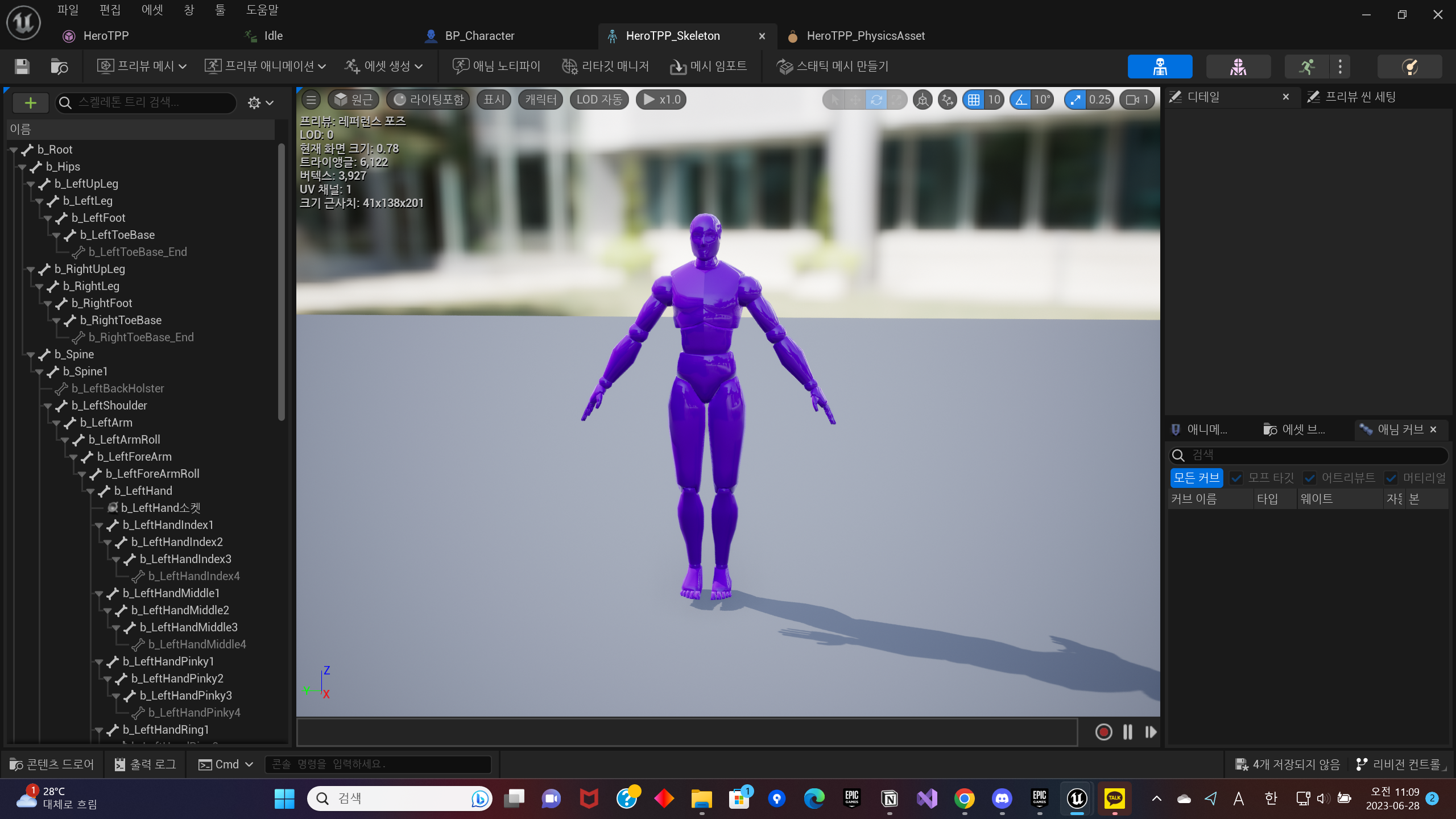Click the record animation button
The height and width of the screenshot is (819, 1456).
coord(1103,732)
